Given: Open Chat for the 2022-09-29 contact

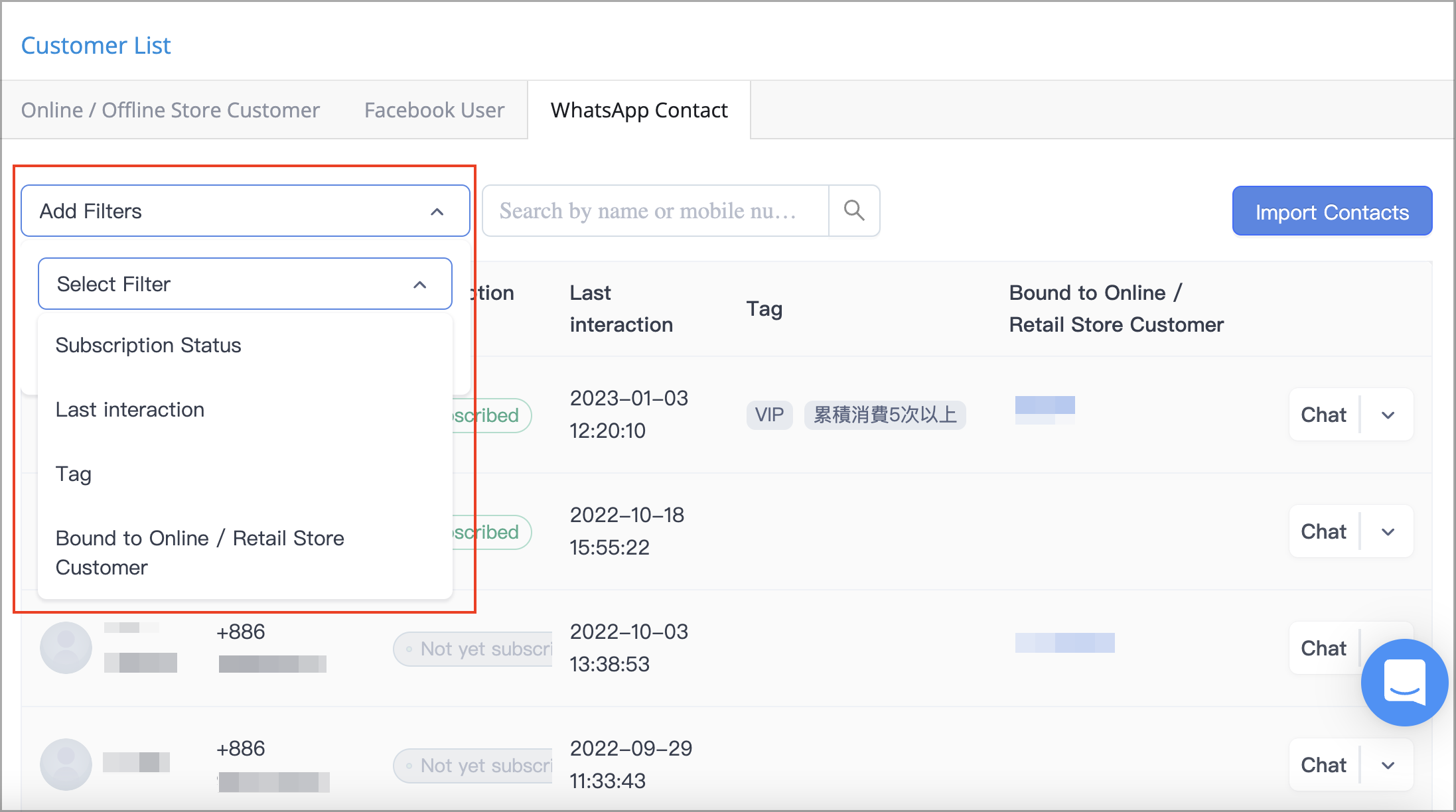Looking at the screenshot, I should point(1323,766).
